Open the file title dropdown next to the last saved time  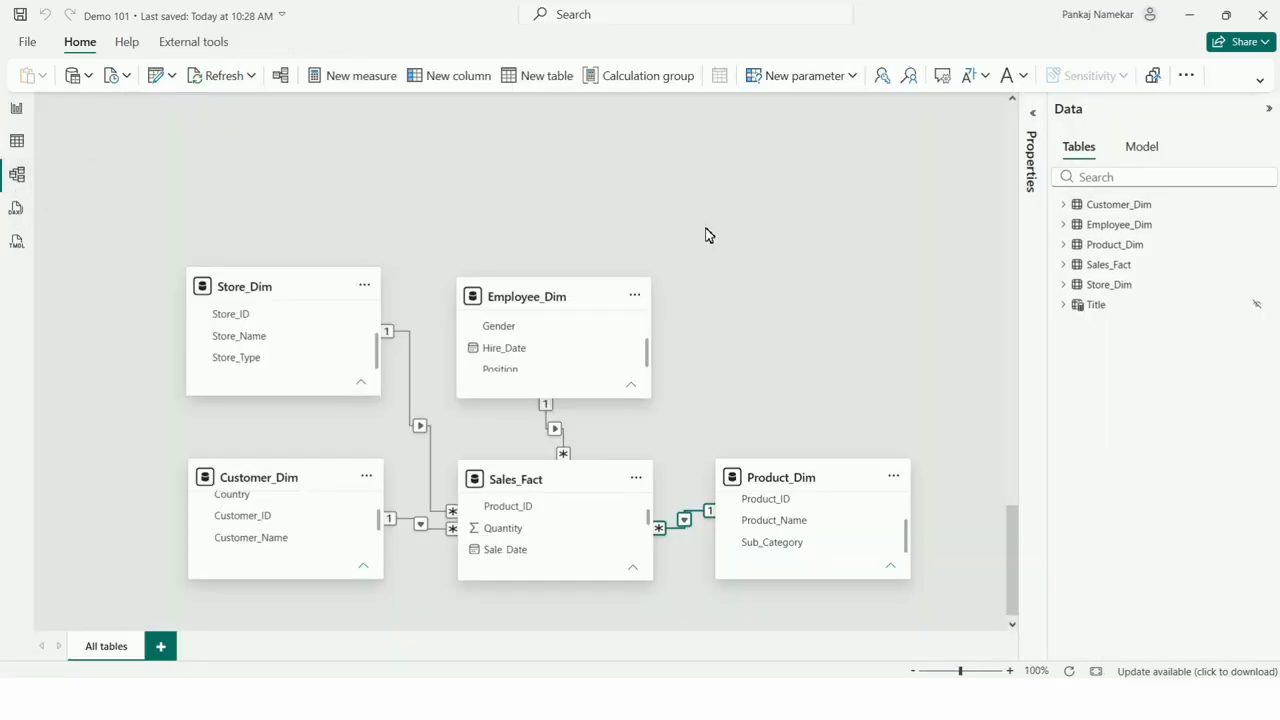(282, 15)
